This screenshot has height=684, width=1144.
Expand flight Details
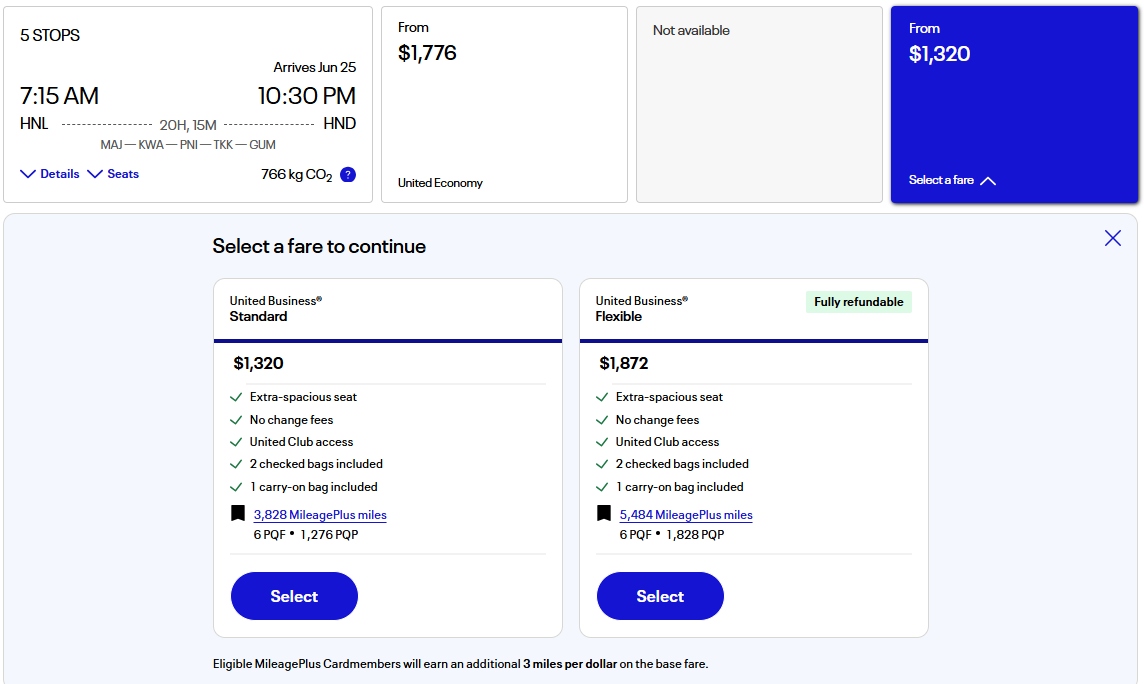[x=50, y=174]
